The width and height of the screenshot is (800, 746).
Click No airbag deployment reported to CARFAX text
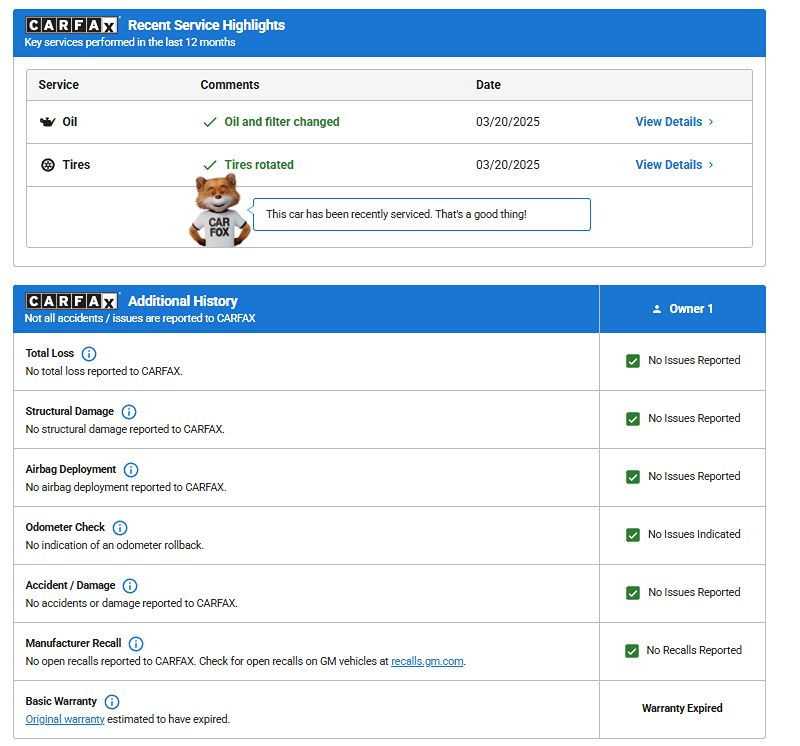point(126,487)
